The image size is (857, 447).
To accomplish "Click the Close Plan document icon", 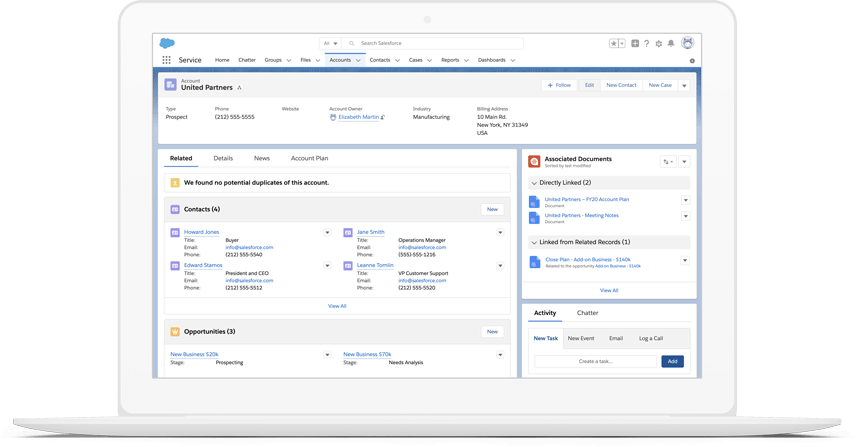I will (535, 262).
